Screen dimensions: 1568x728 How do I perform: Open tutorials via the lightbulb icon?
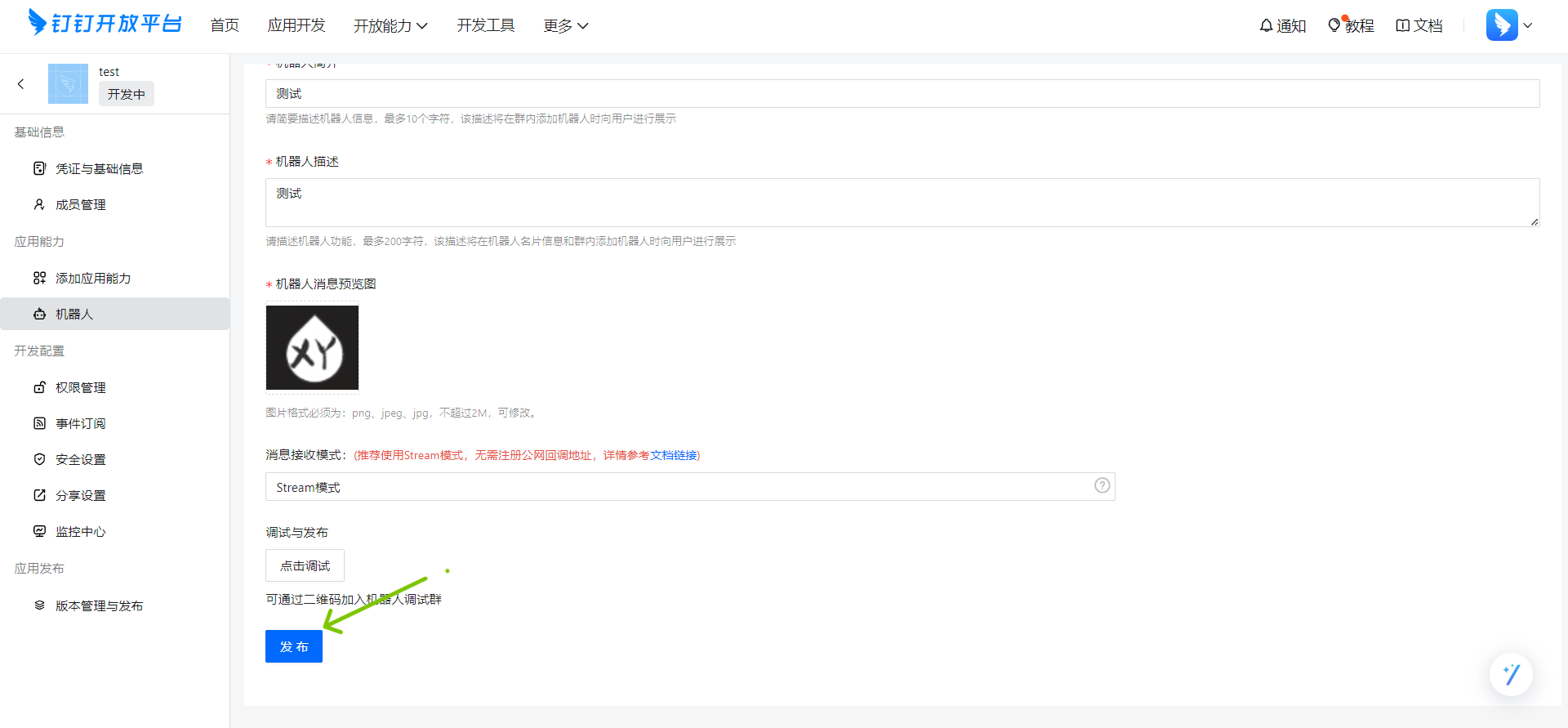(x=1334, y=25)
